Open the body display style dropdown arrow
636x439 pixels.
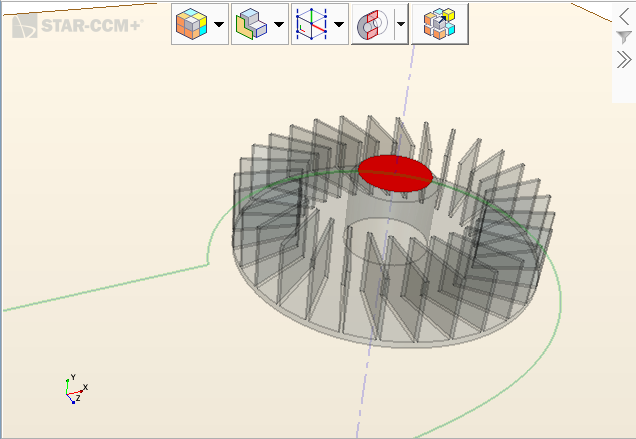(279, 24)
